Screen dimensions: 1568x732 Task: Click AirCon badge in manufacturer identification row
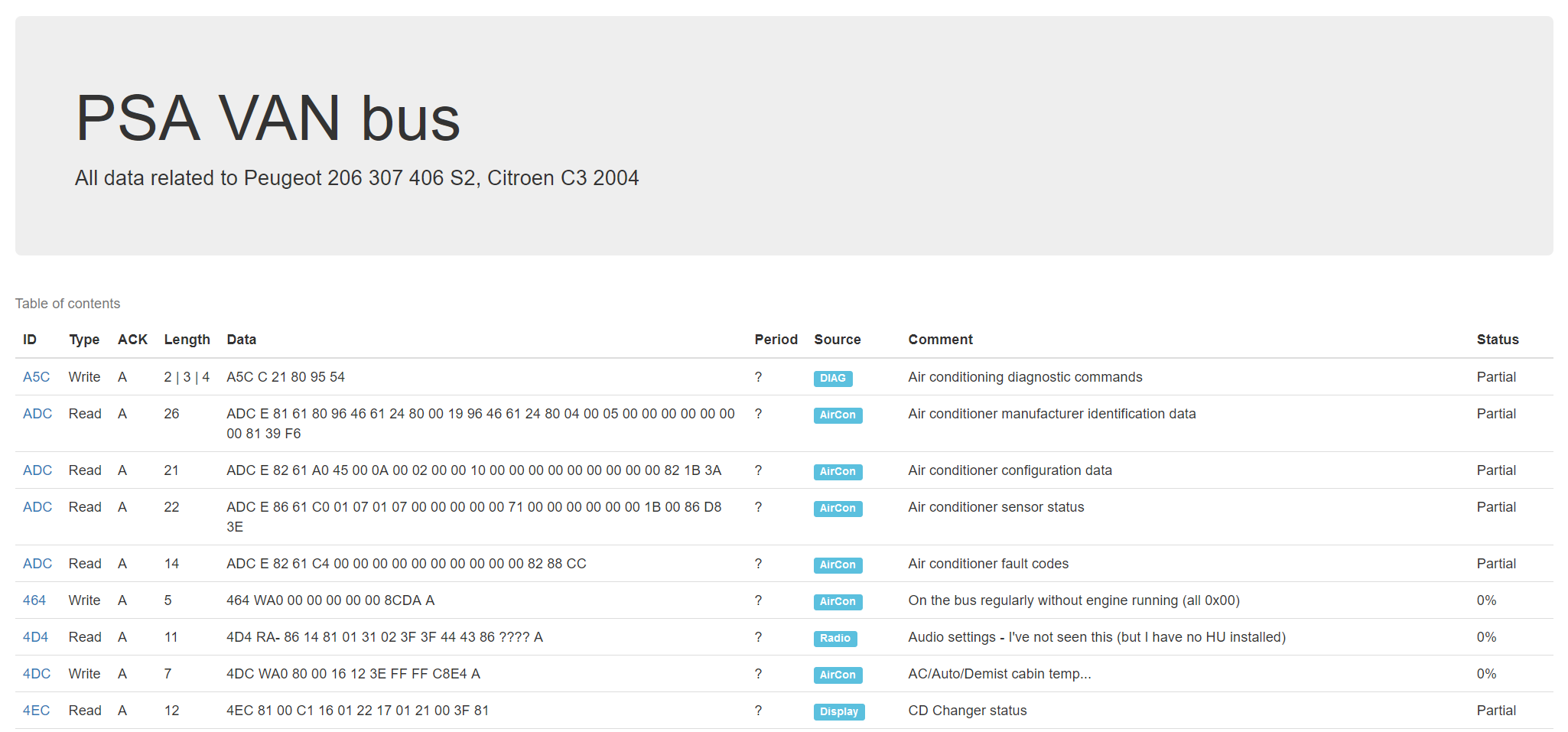pos(838,415)
